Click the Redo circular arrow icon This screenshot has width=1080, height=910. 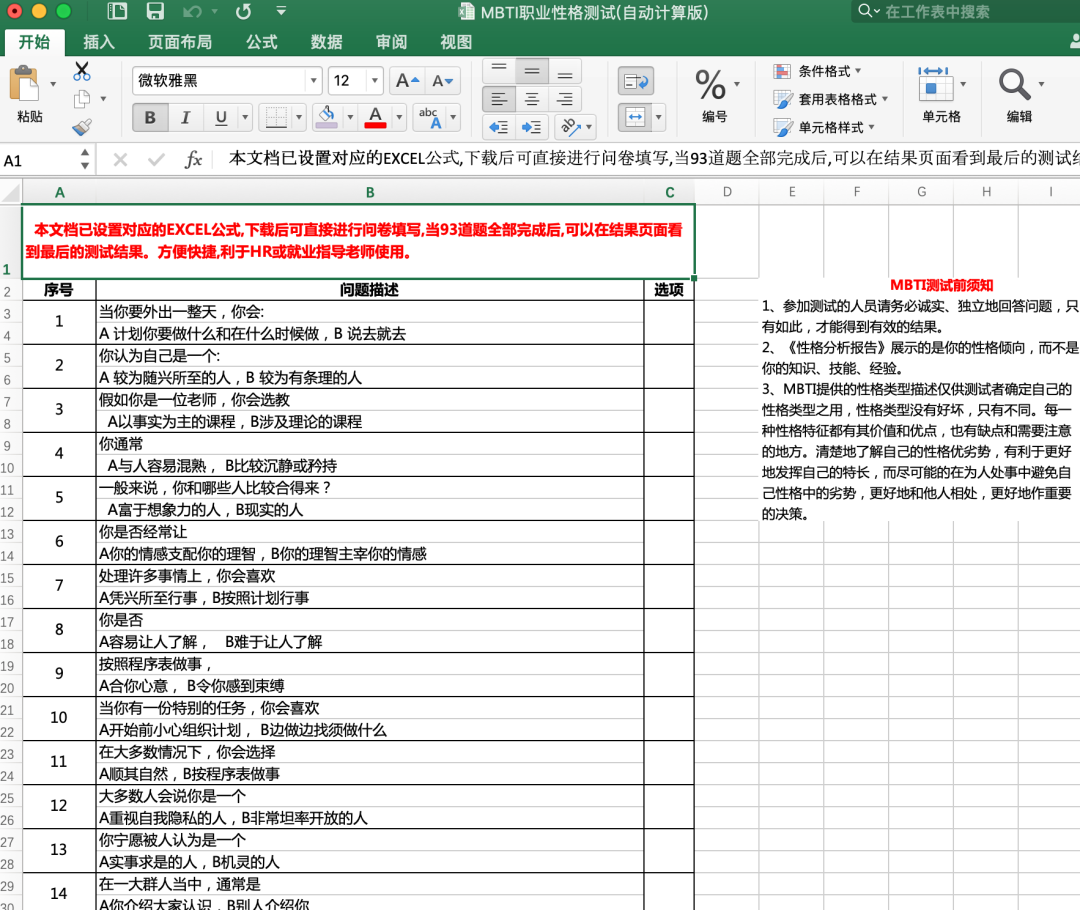point(242,12)
